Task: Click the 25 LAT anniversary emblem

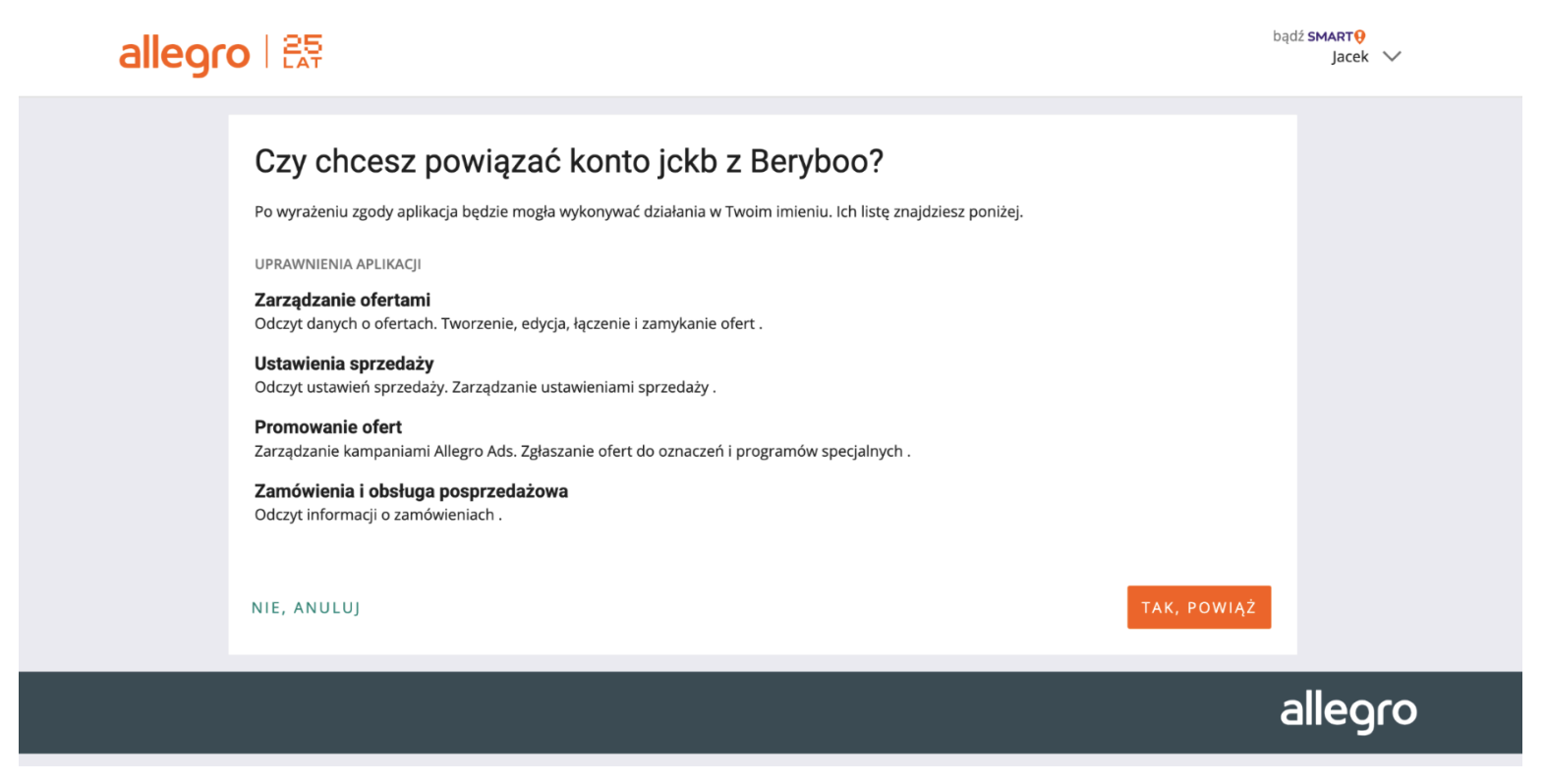Action: (303, 52)
